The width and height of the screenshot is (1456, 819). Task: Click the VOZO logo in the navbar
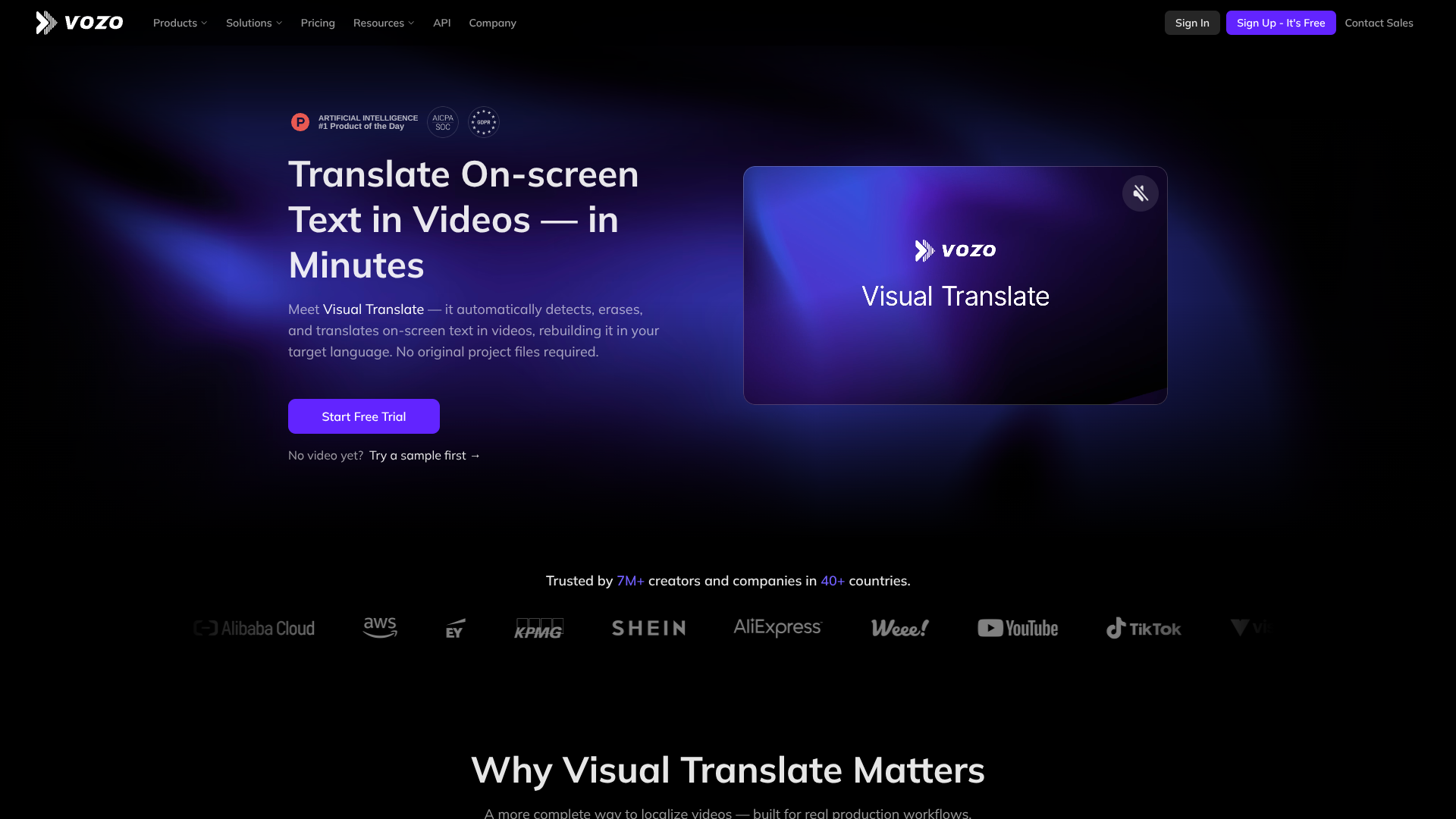tap(79, 22)
